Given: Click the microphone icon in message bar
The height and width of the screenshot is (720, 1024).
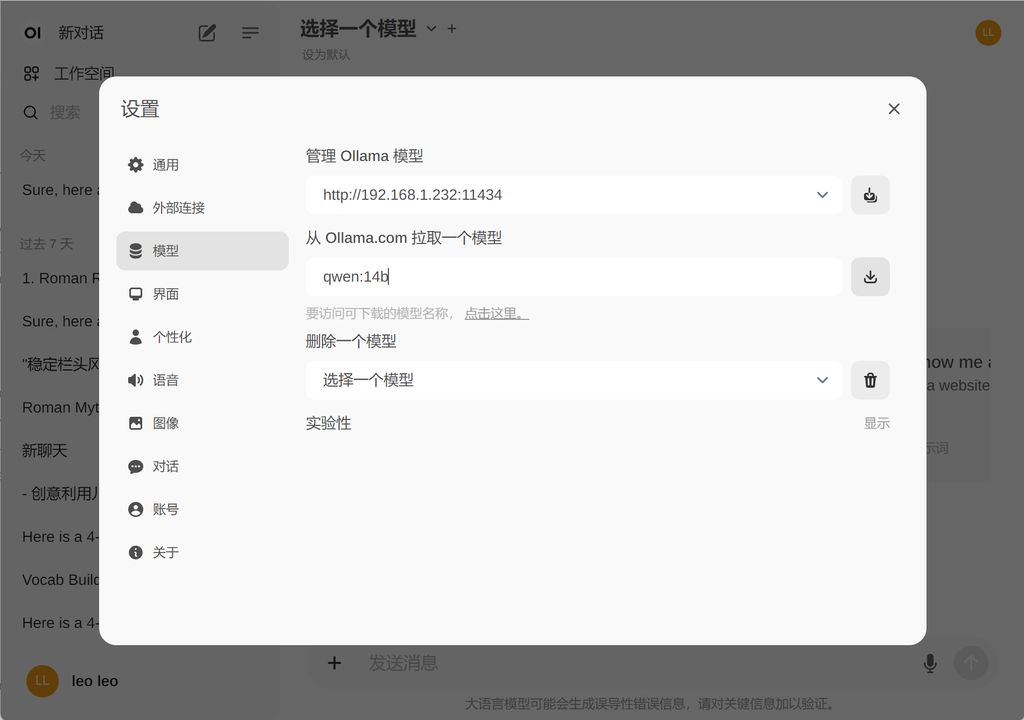Looking at the screenshot, I should pyautogui.click(x=930, y=663).
